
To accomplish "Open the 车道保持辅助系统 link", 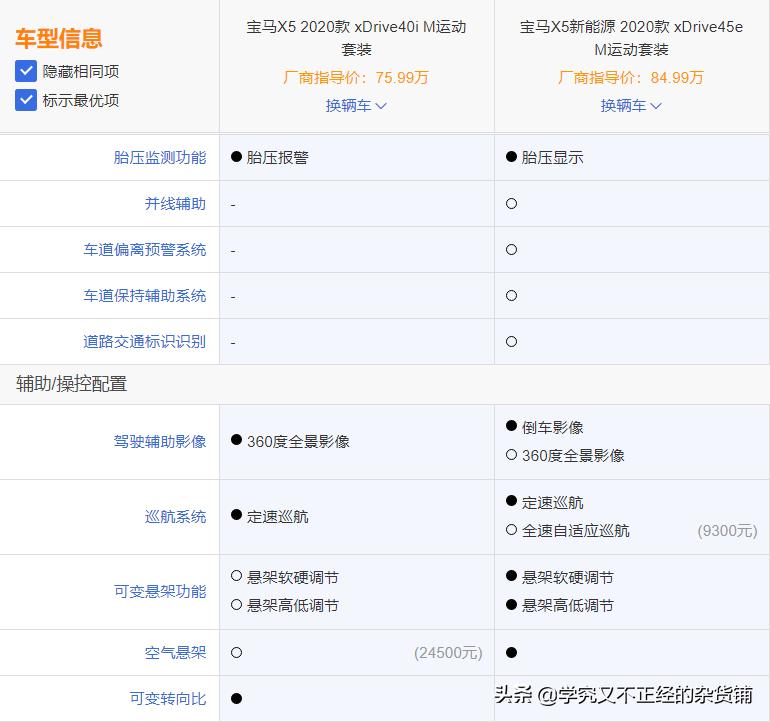I will click(x=145, y=296).
